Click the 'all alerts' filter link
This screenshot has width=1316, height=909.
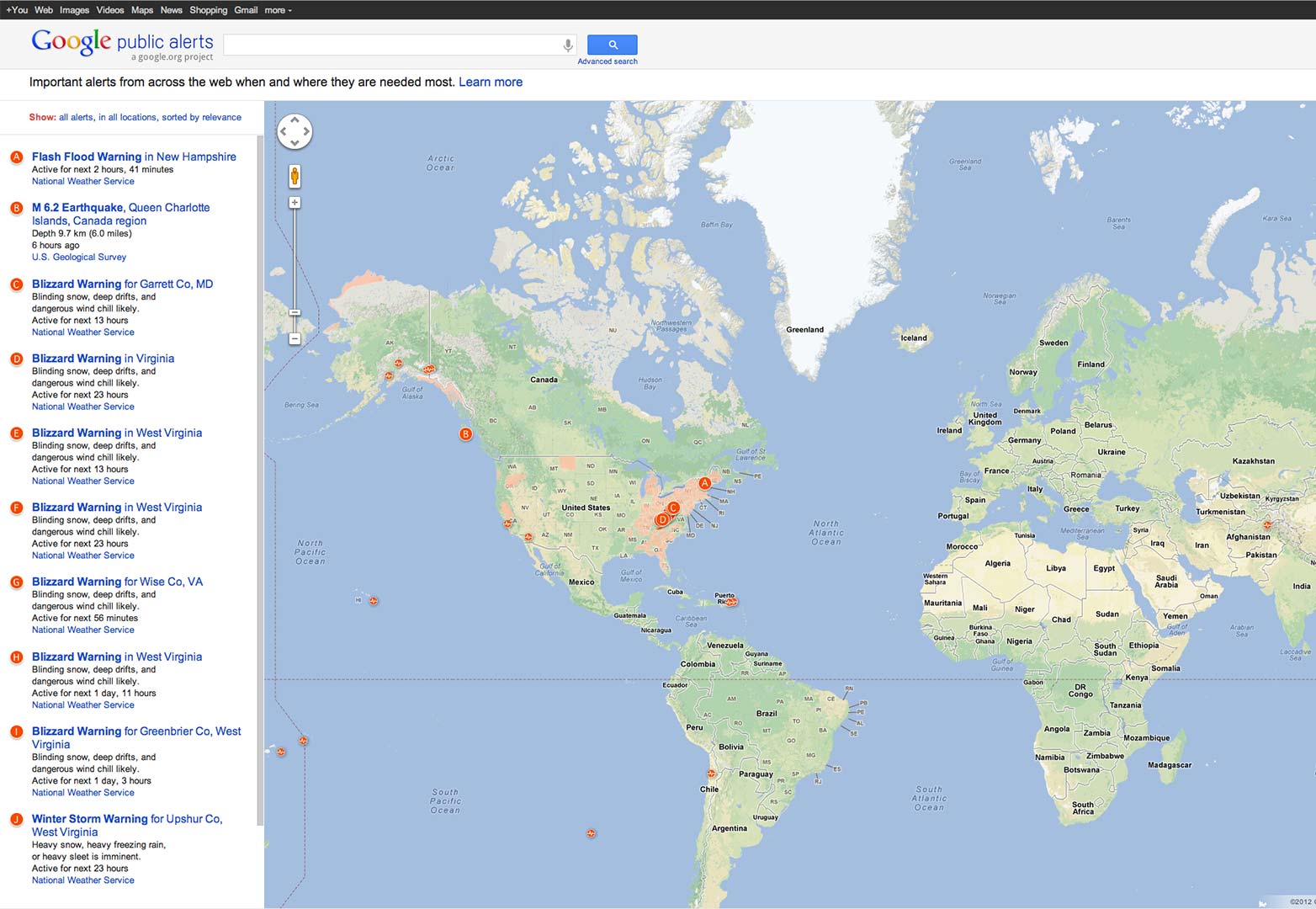[77, 117]
